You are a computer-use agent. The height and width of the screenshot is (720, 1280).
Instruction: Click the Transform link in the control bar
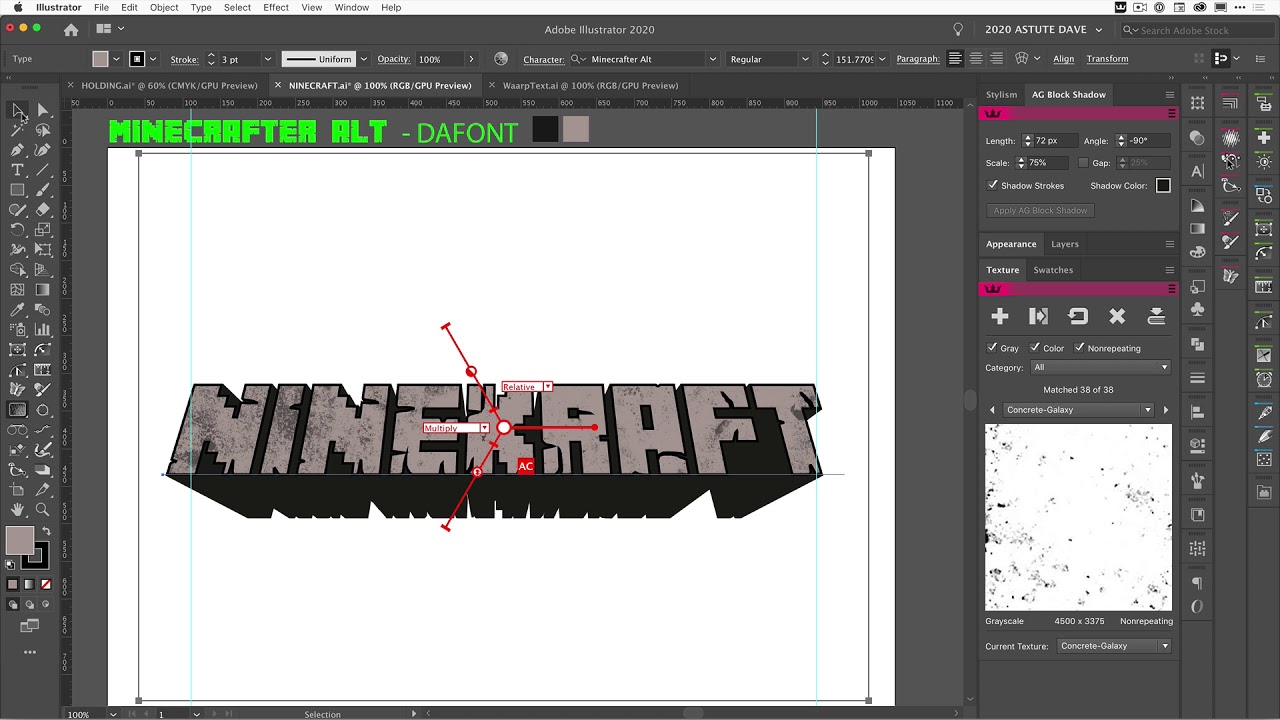coord(1107,59)
